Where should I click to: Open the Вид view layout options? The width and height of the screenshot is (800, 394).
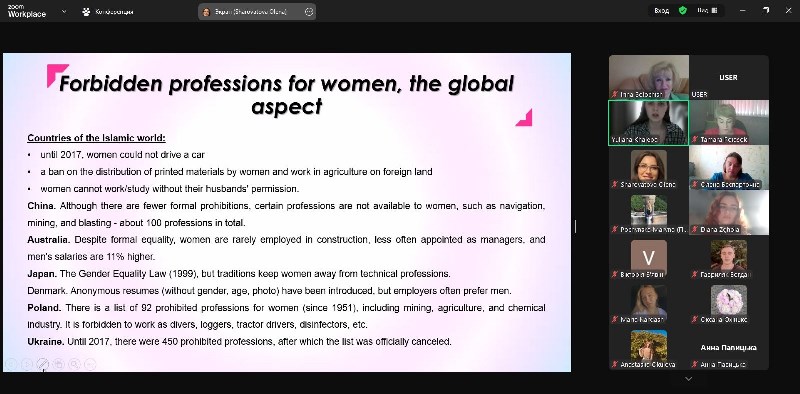pyautogui.click(x=707, y=10)
